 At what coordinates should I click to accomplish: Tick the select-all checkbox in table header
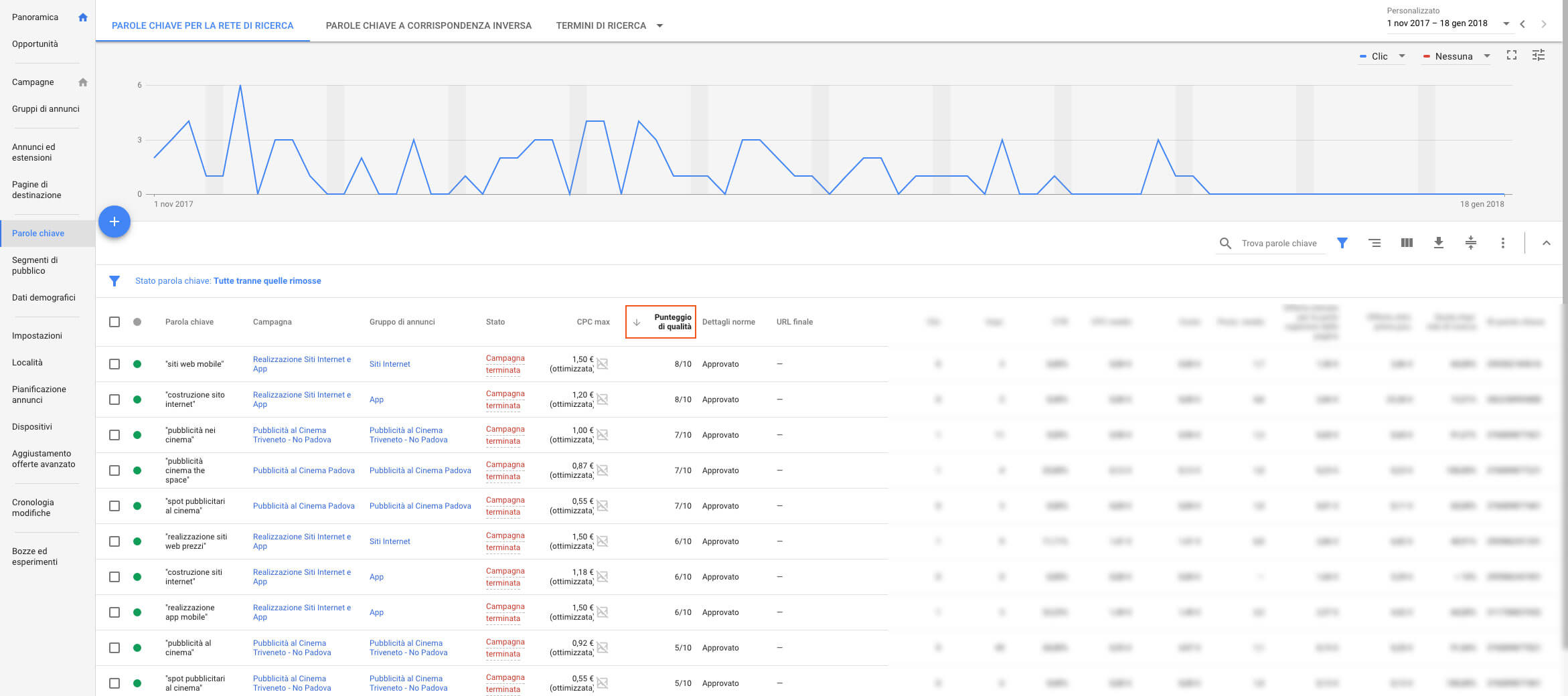(114, 322)
